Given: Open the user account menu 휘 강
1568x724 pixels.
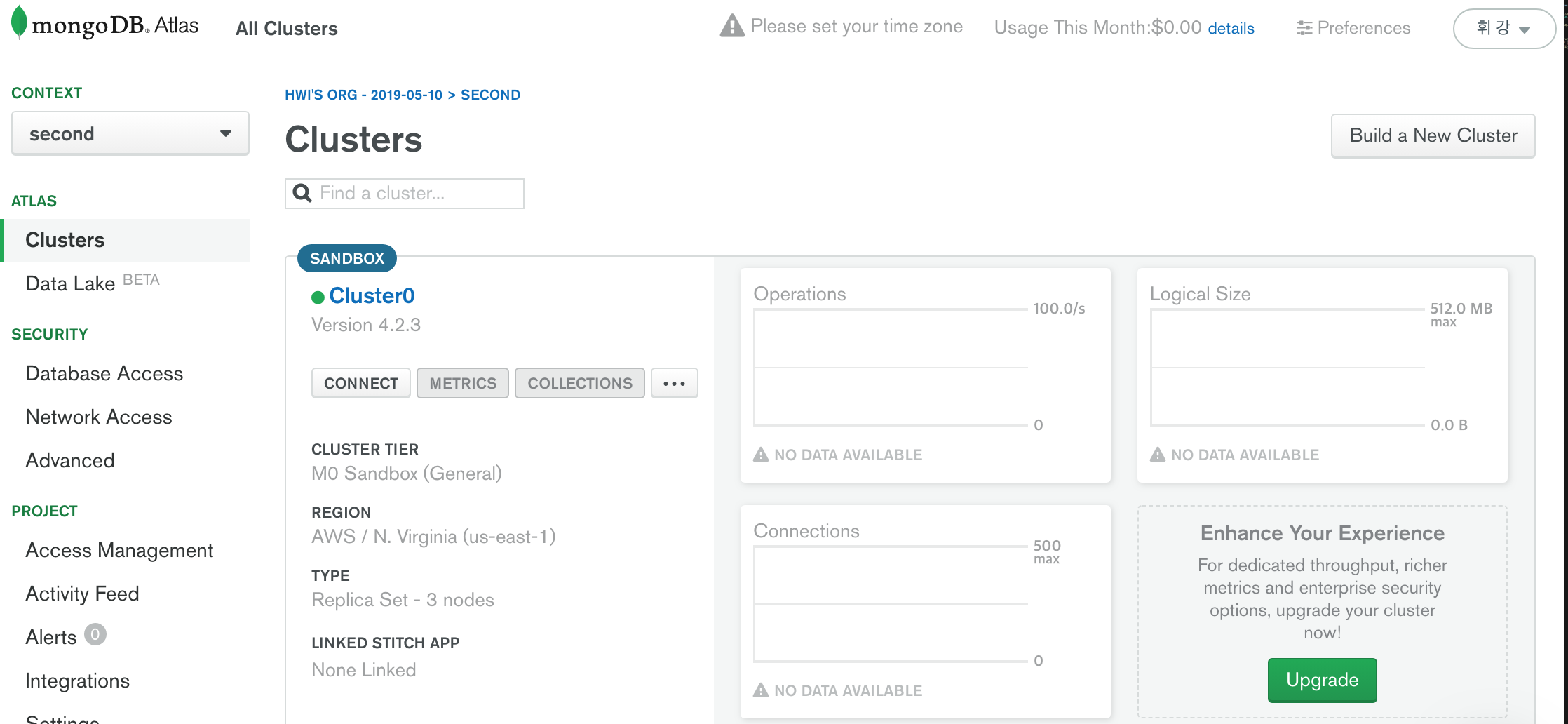Looking at the screenshot, I should 1504,29.
